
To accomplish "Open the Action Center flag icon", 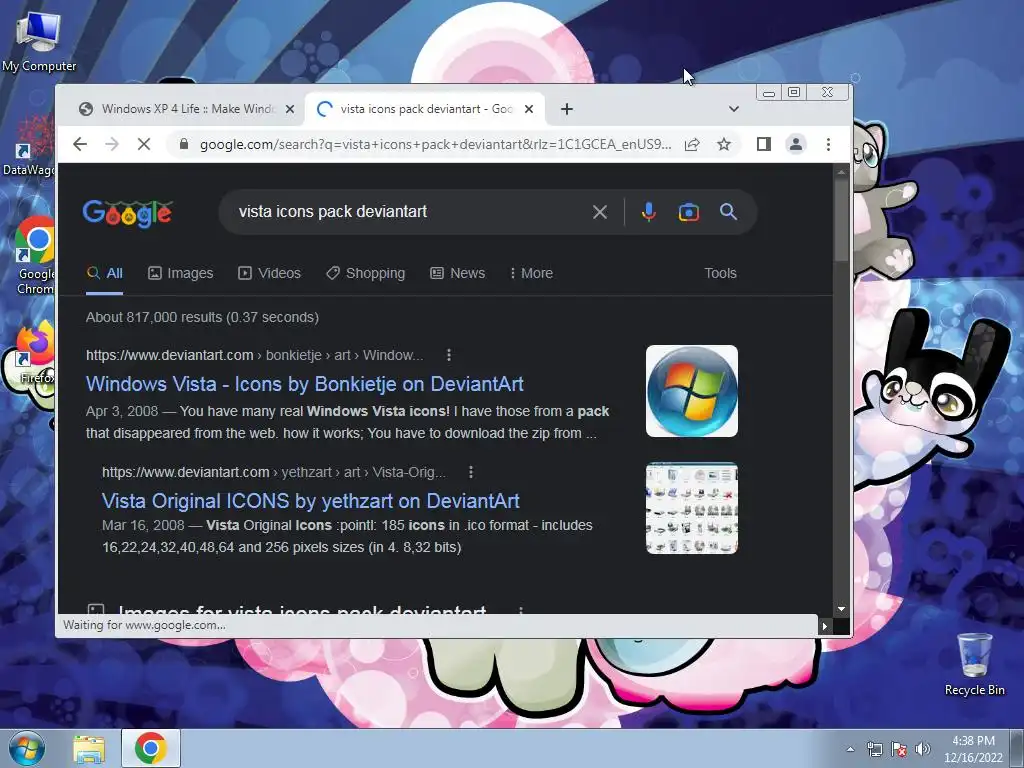I will point(899,749).
